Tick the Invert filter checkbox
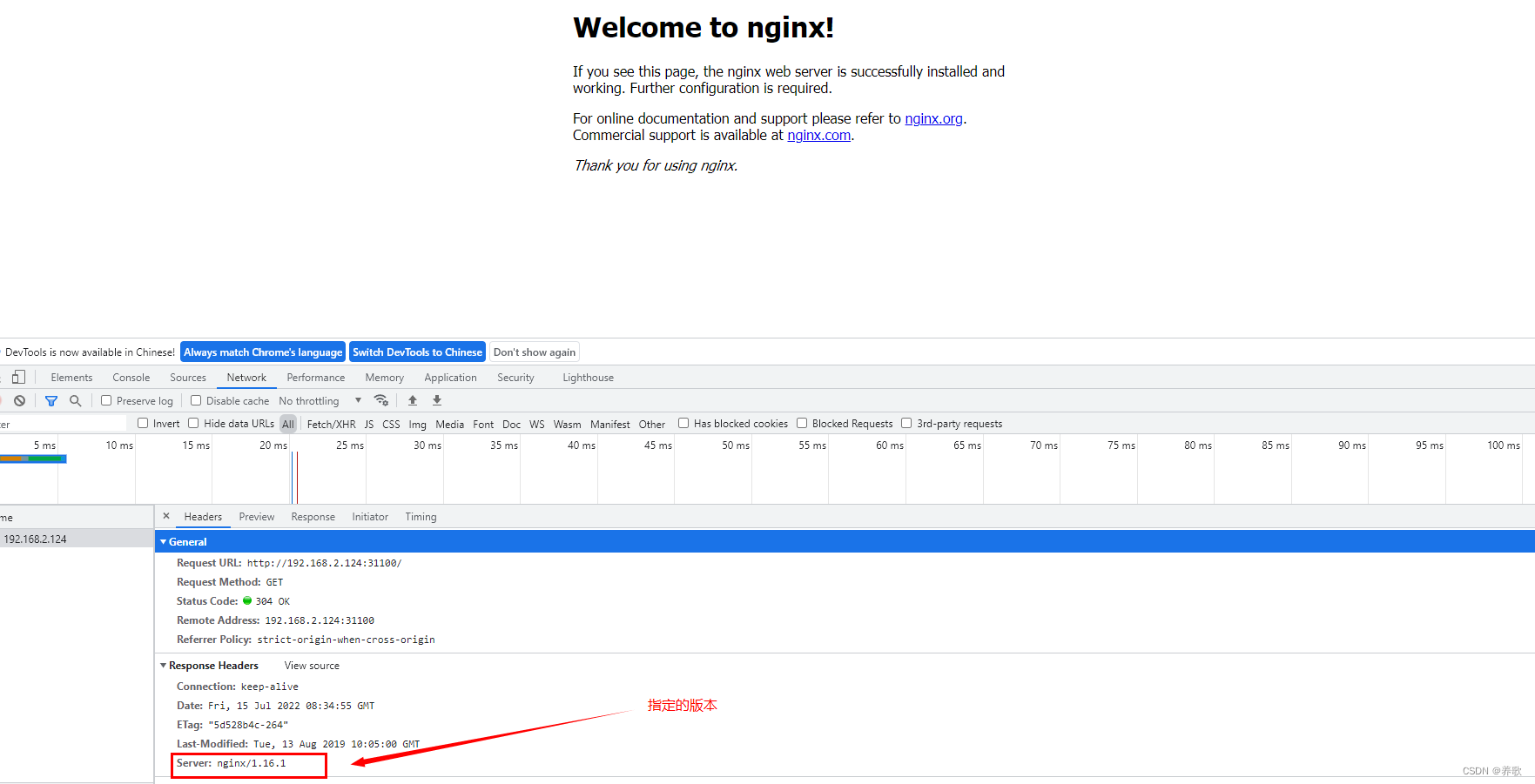This screenshot has height=784, width=1535. (143, 423)
